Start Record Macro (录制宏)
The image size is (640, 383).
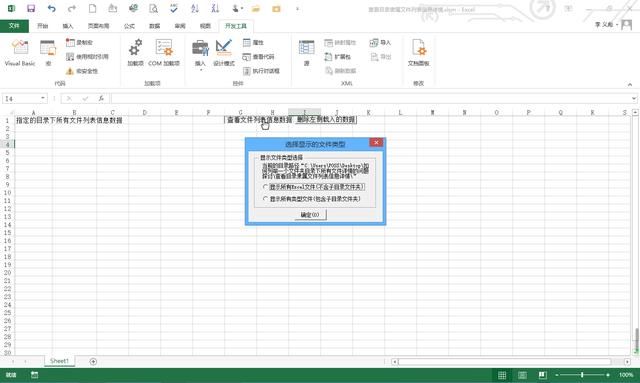coord(80,42)
